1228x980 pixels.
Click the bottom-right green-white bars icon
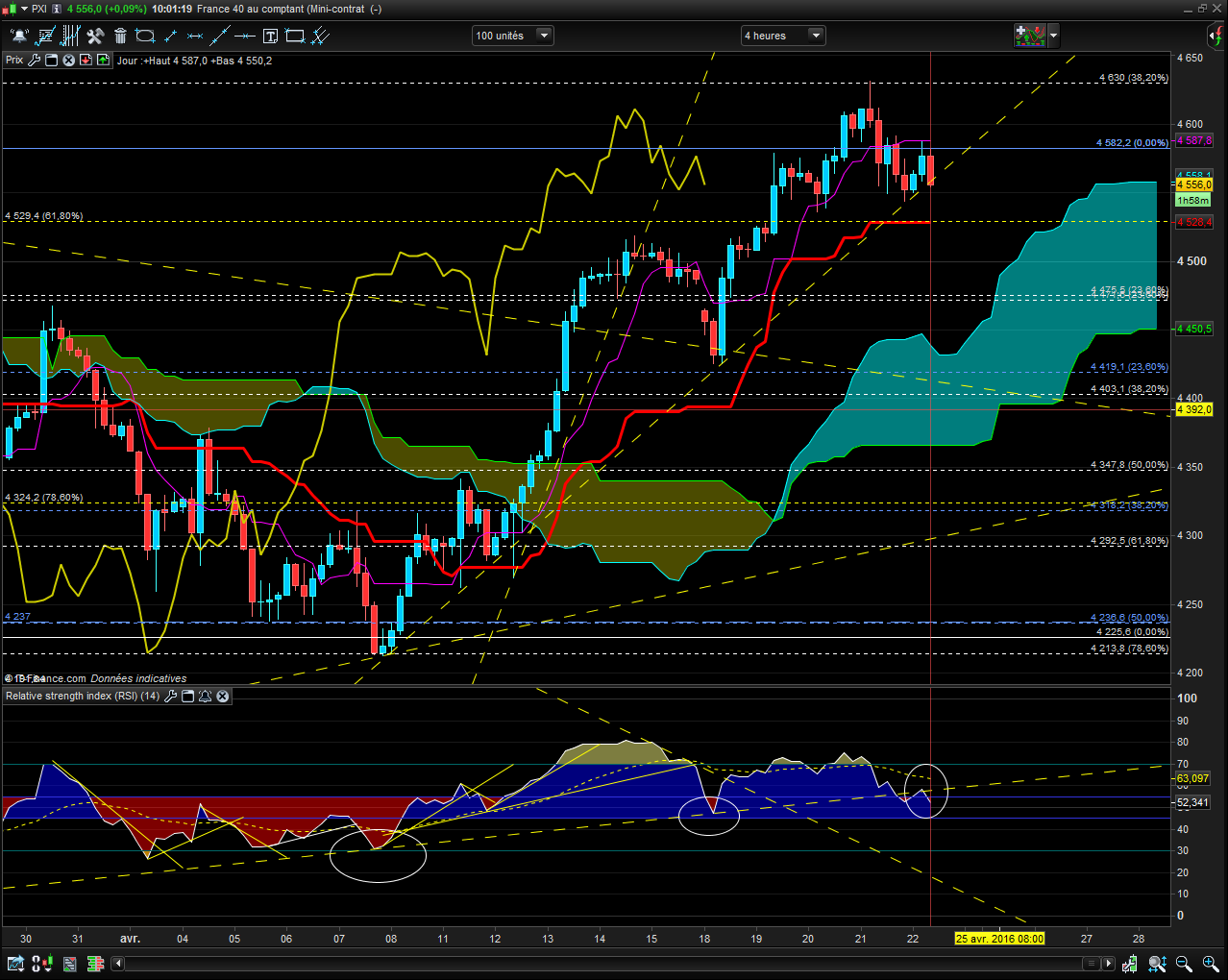pos(1130,963)
